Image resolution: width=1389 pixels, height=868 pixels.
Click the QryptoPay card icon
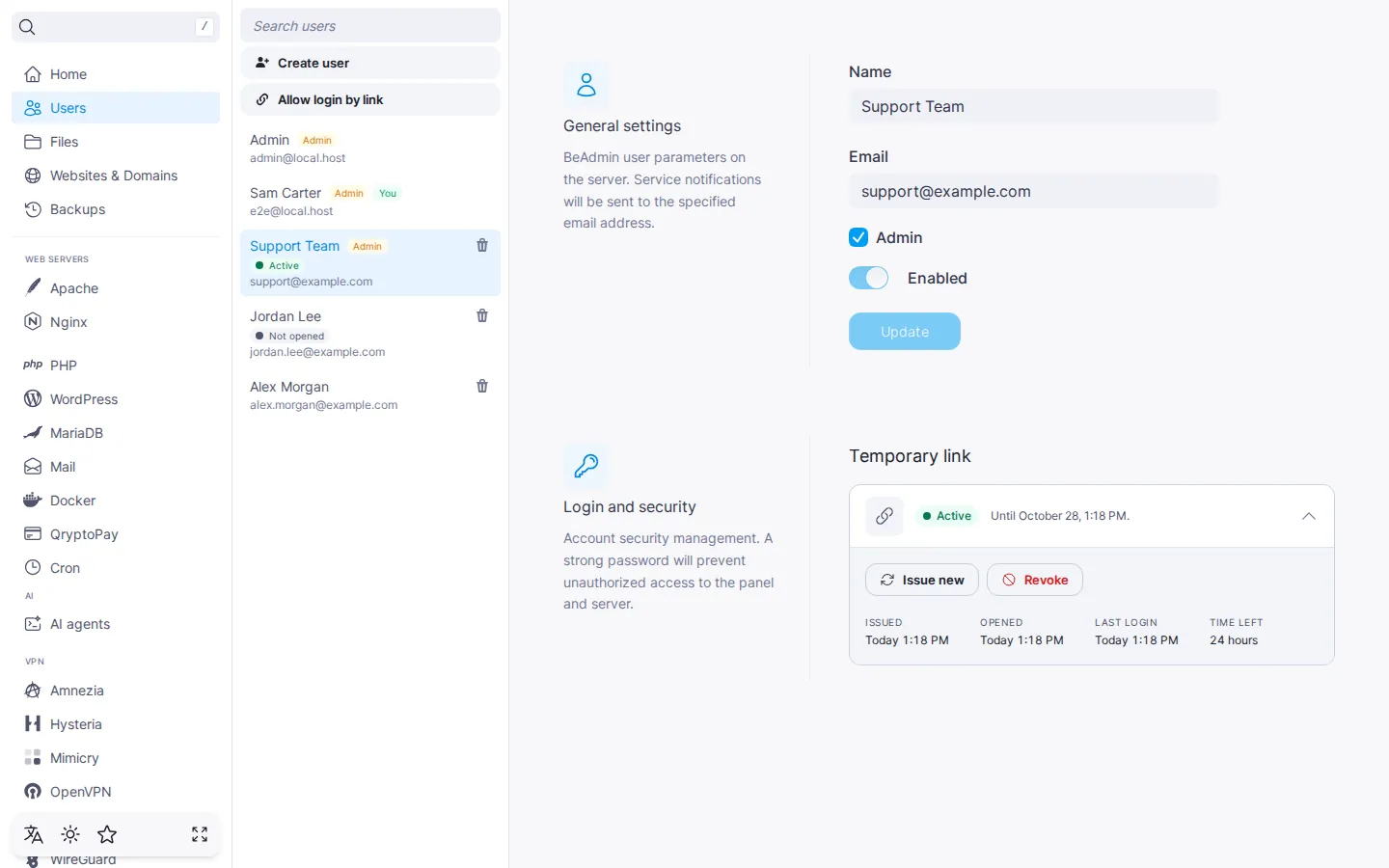33,534
